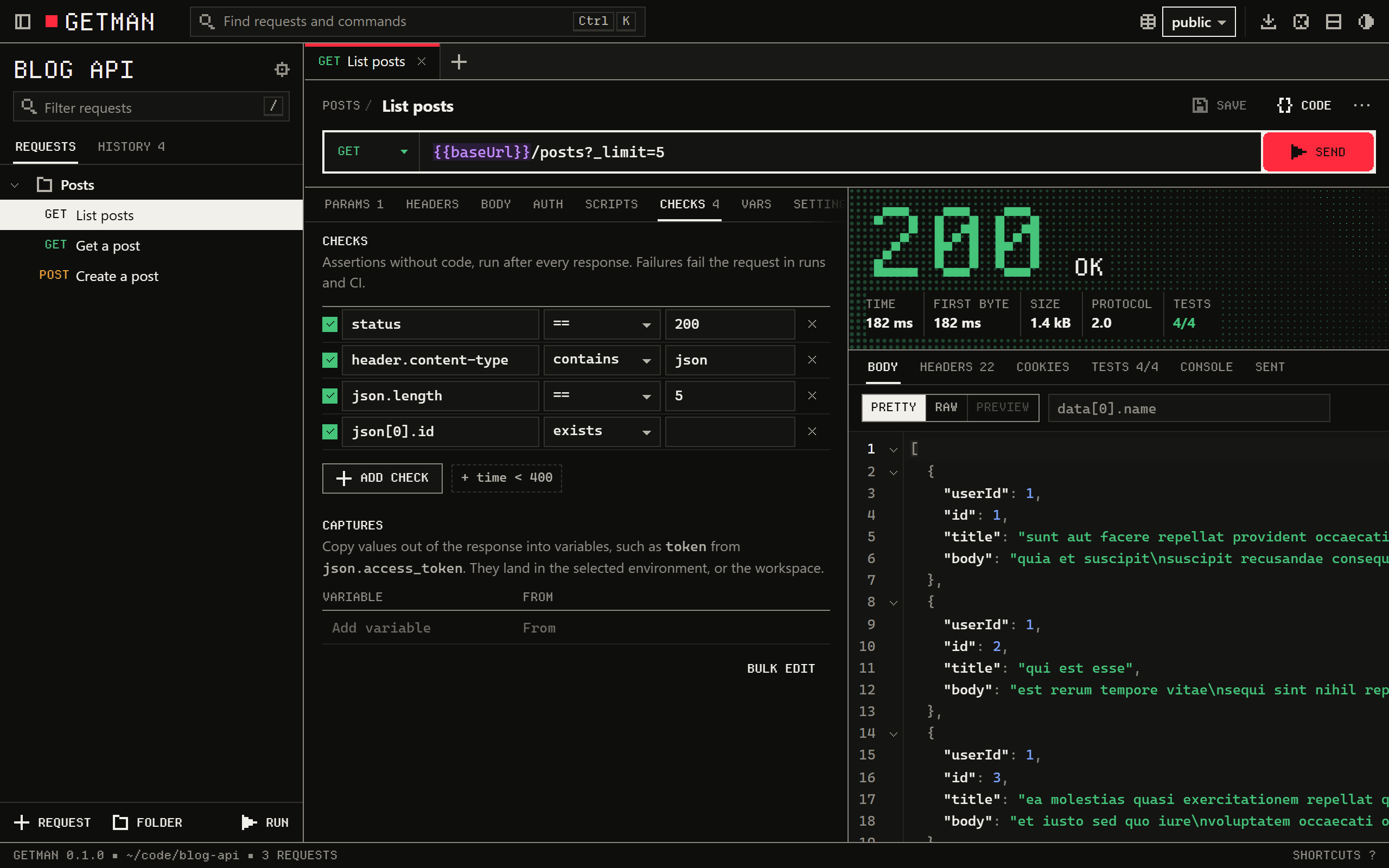Viewport: 1389px width, 868px height.
Task: Remove the json[0].id check row
Action: coord(812,431)
